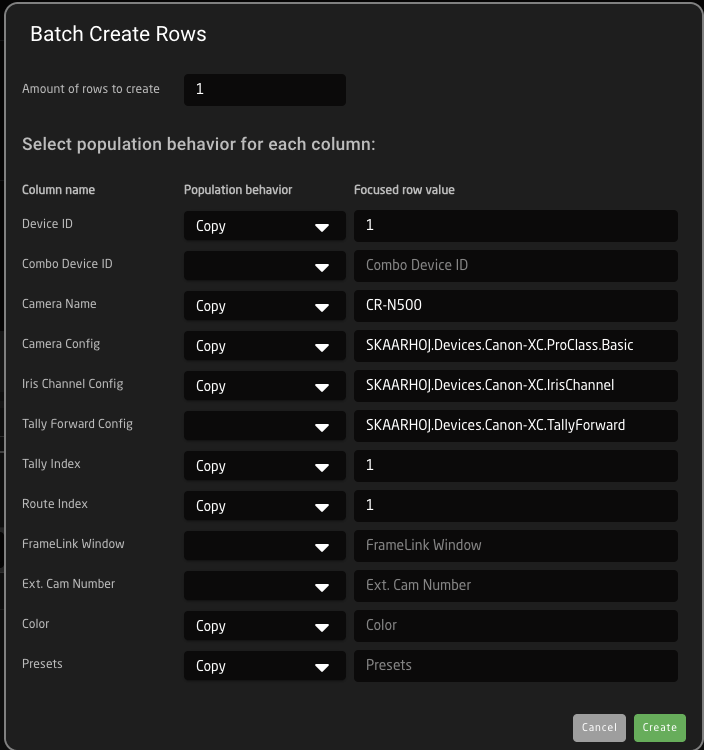Click the 'Camera Config' column label

point(61,344)
